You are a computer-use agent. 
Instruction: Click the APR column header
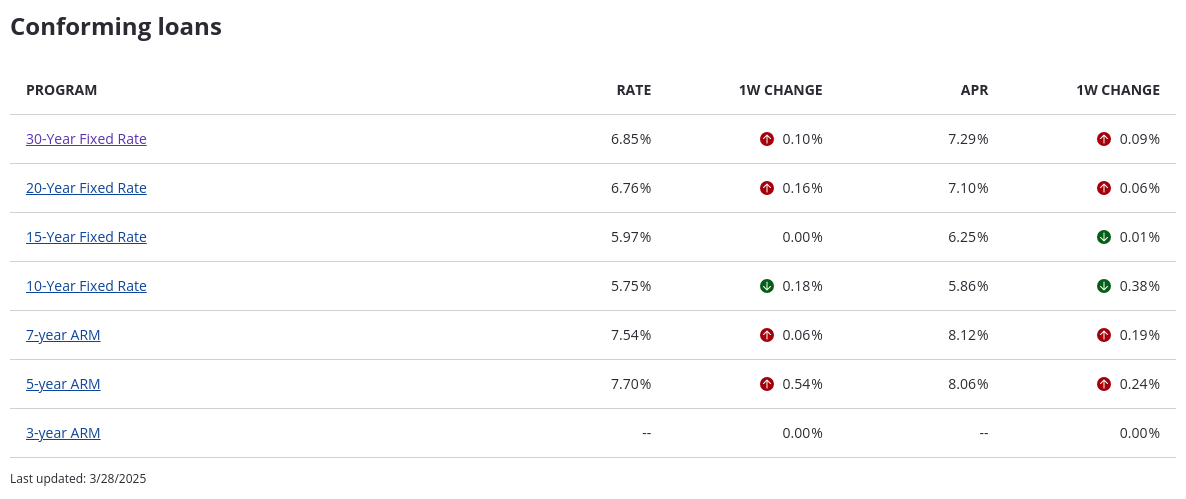pyautogui.click(x=974, y=90)
